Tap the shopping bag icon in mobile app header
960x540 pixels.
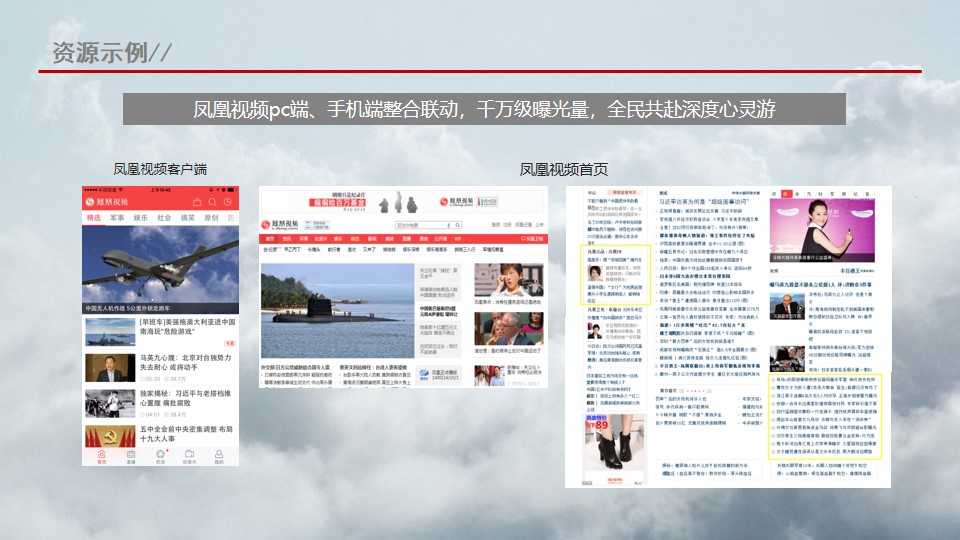[197, 202]
